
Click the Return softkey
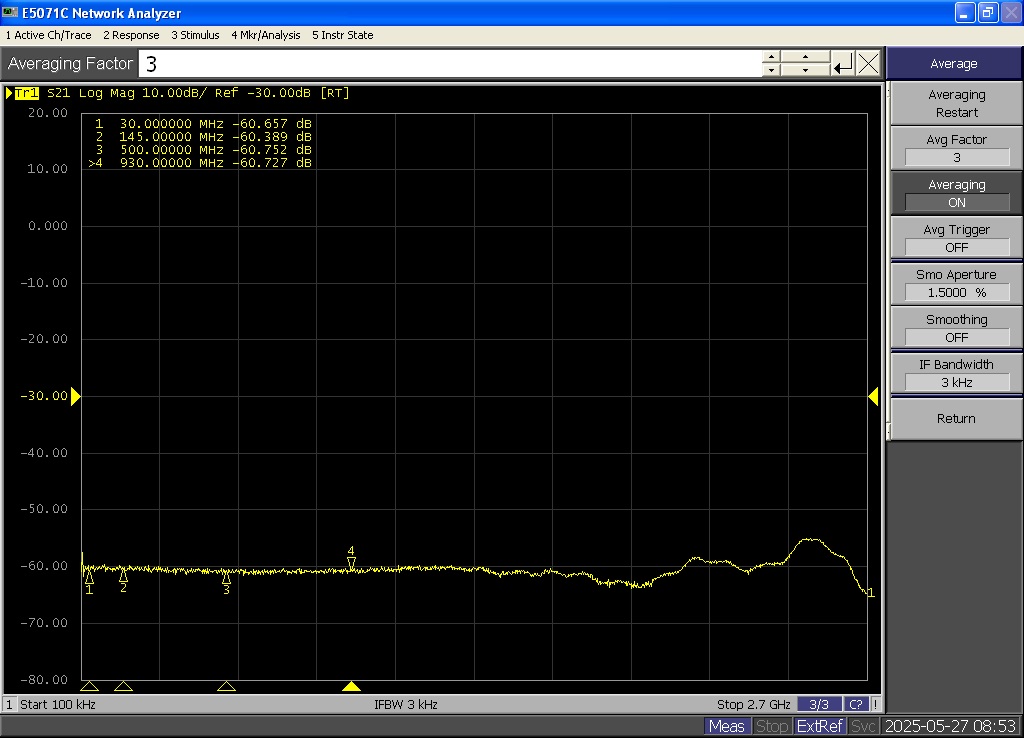(956, 419)
